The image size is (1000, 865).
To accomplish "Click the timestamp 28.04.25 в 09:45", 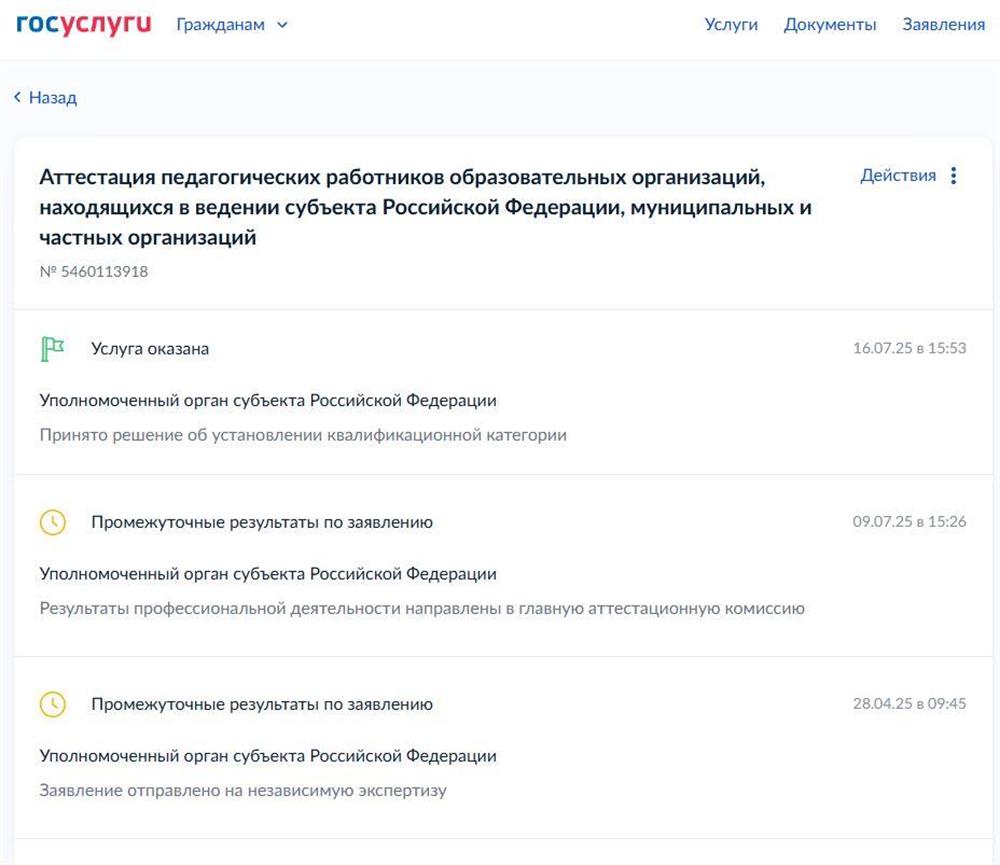I will [x=909, y=704].
